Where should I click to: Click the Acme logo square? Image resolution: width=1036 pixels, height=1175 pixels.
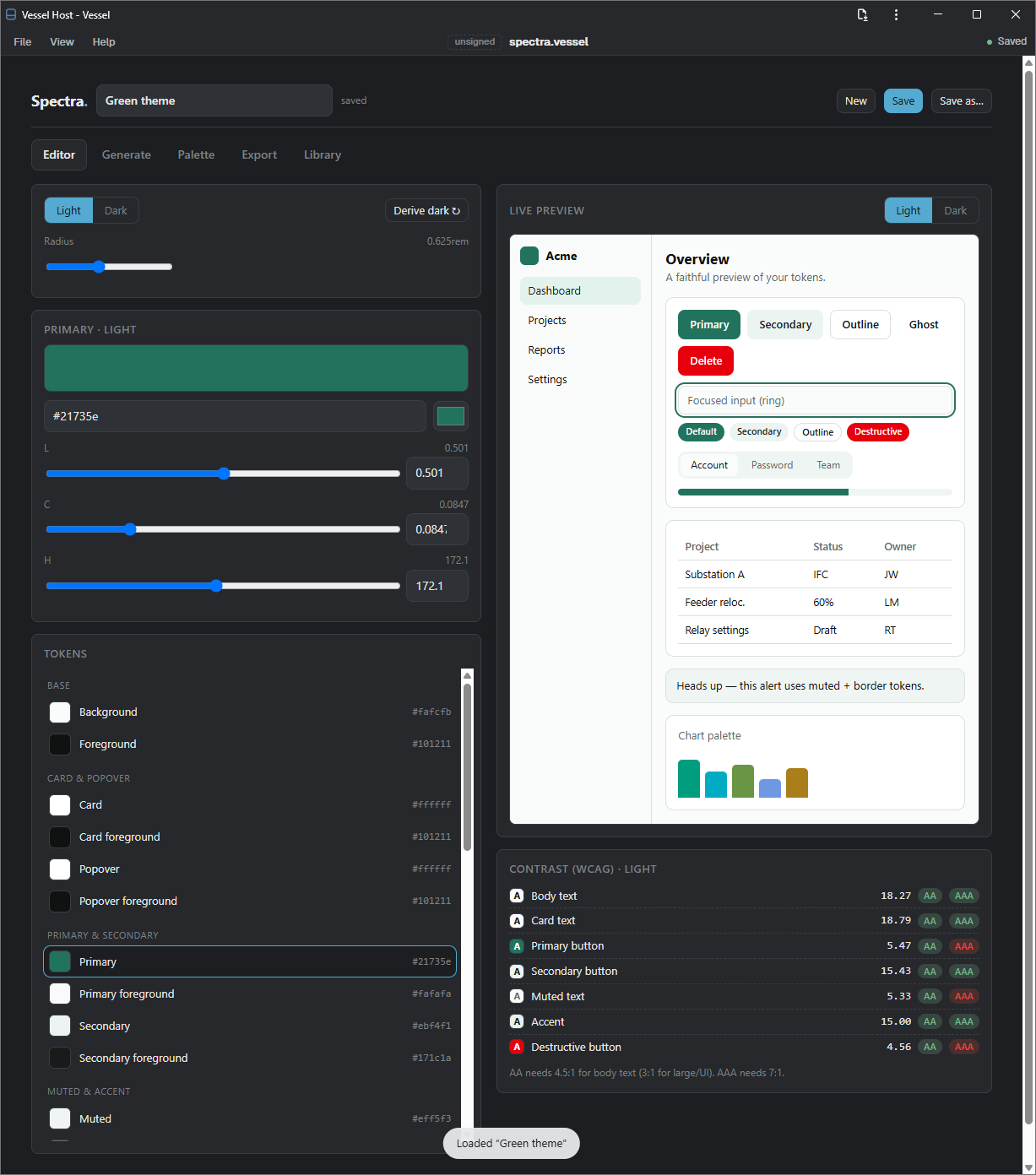coord(529,256)
